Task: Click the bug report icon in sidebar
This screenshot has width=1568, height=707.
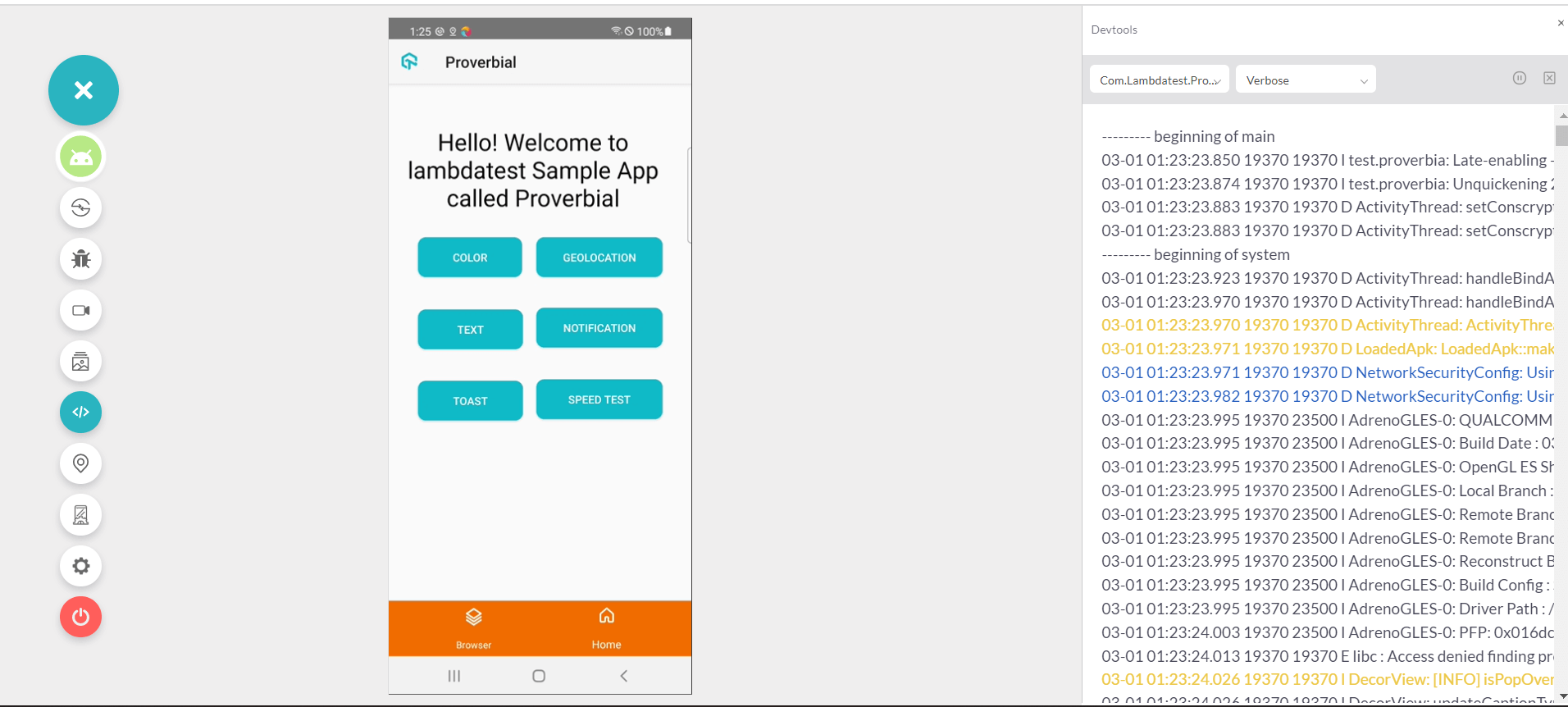Action: click(x=80, y=259)
